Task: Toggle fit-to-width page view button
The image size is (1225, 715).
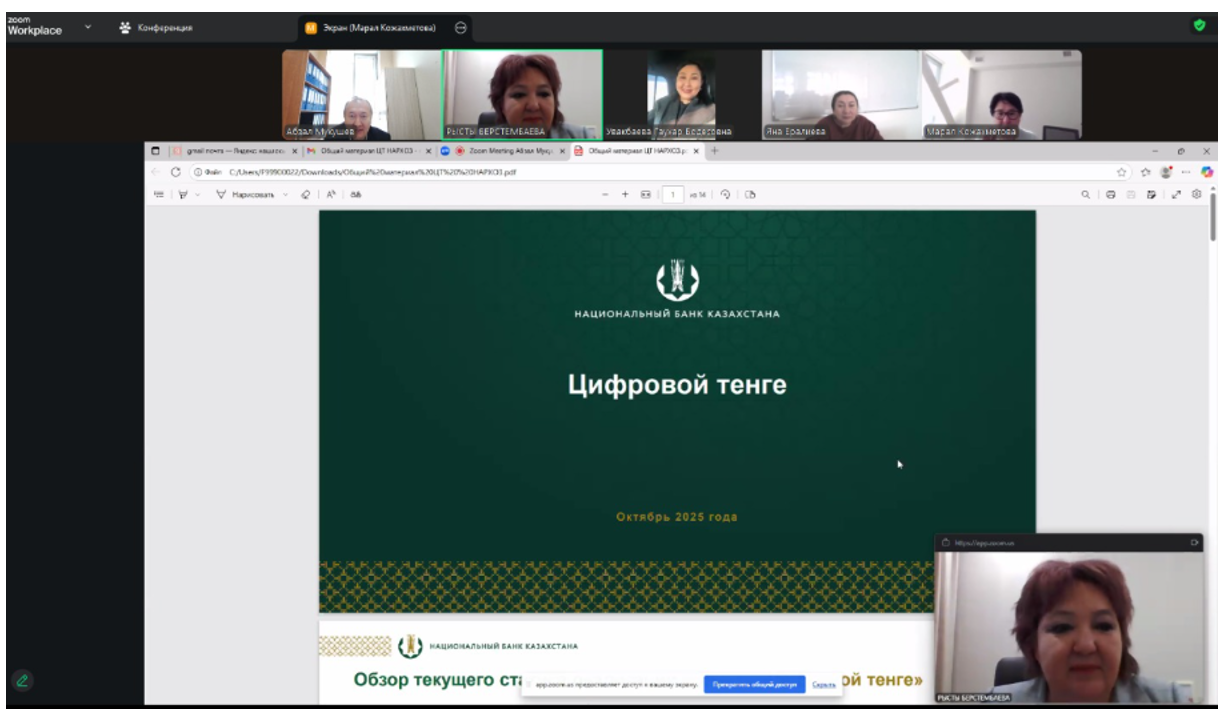Action: click(646, 195)
